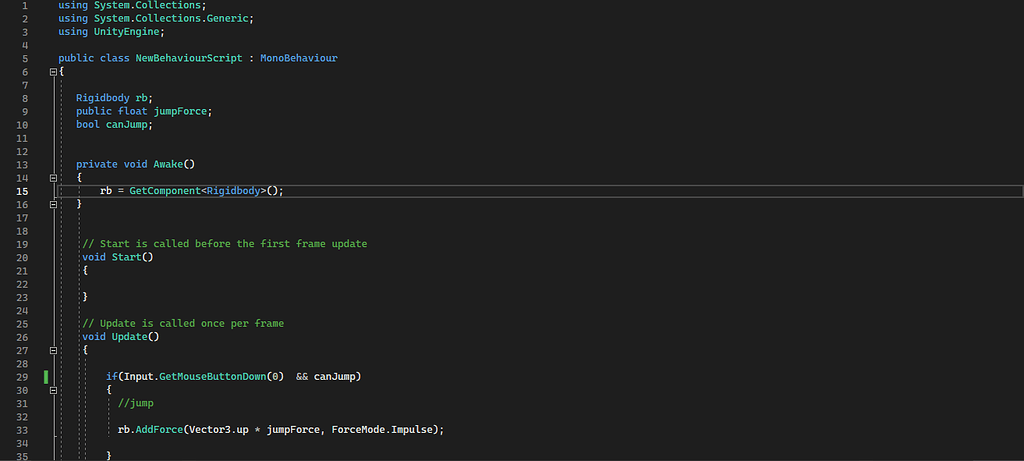Click line number 33 in the gutter
Viewport: 1024px width, 461px height.
tap(22, 429)
